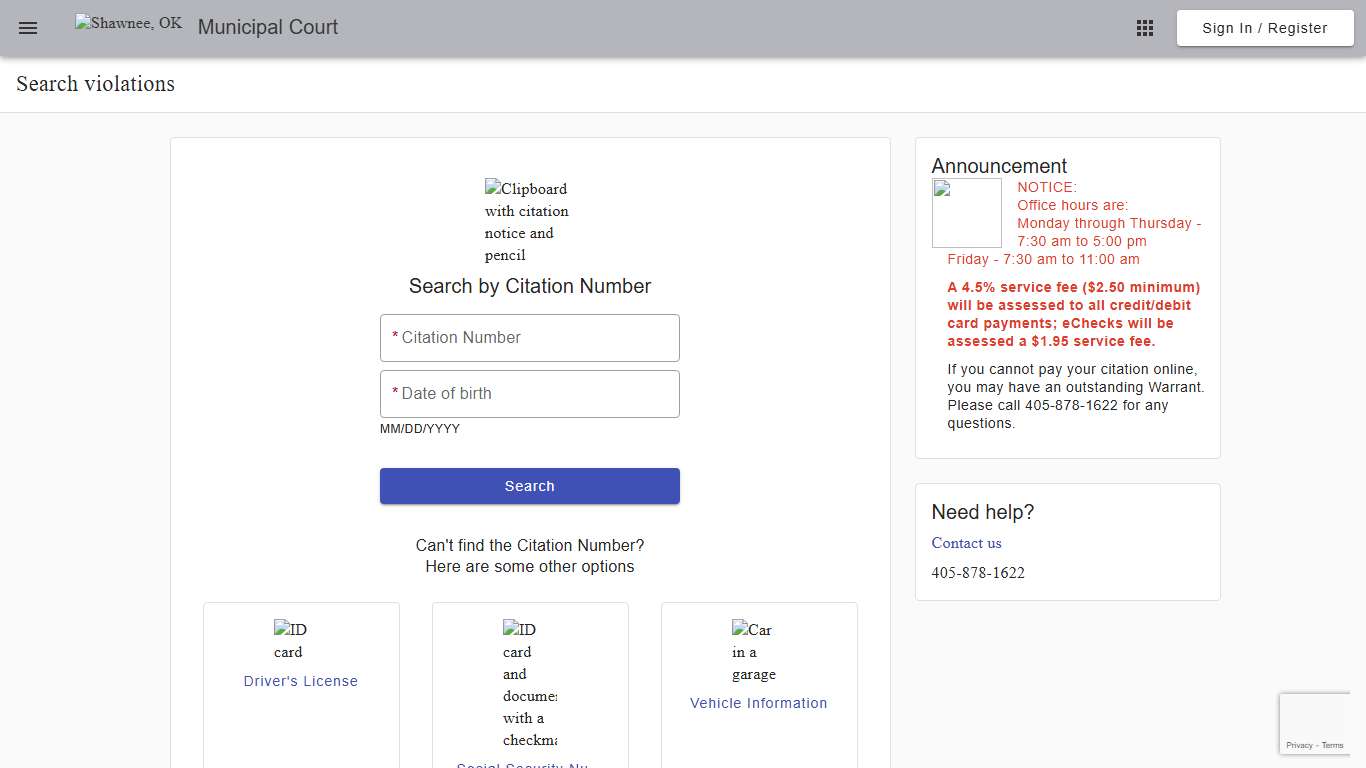
Task: Click the Privacy link near reCAPTCHA
Action: pyautogui.click(x=1302, y=745)
